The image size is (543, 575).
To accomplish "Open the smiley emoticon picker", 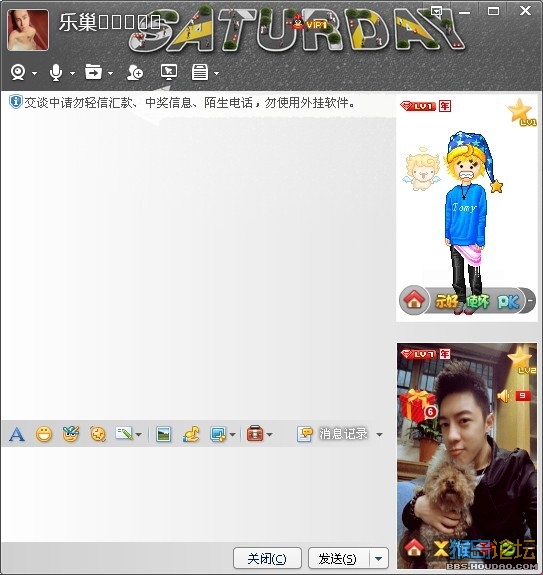I will 44,435.
